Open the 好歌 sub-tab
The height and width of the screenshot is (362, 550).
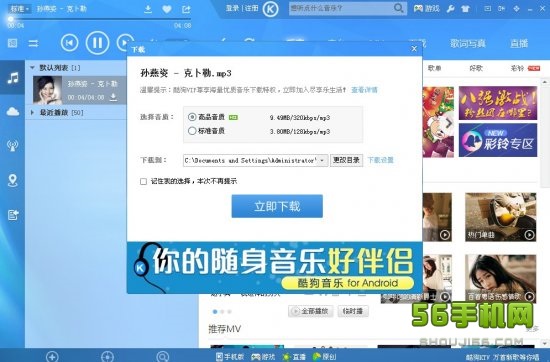[x=476, y=68]
